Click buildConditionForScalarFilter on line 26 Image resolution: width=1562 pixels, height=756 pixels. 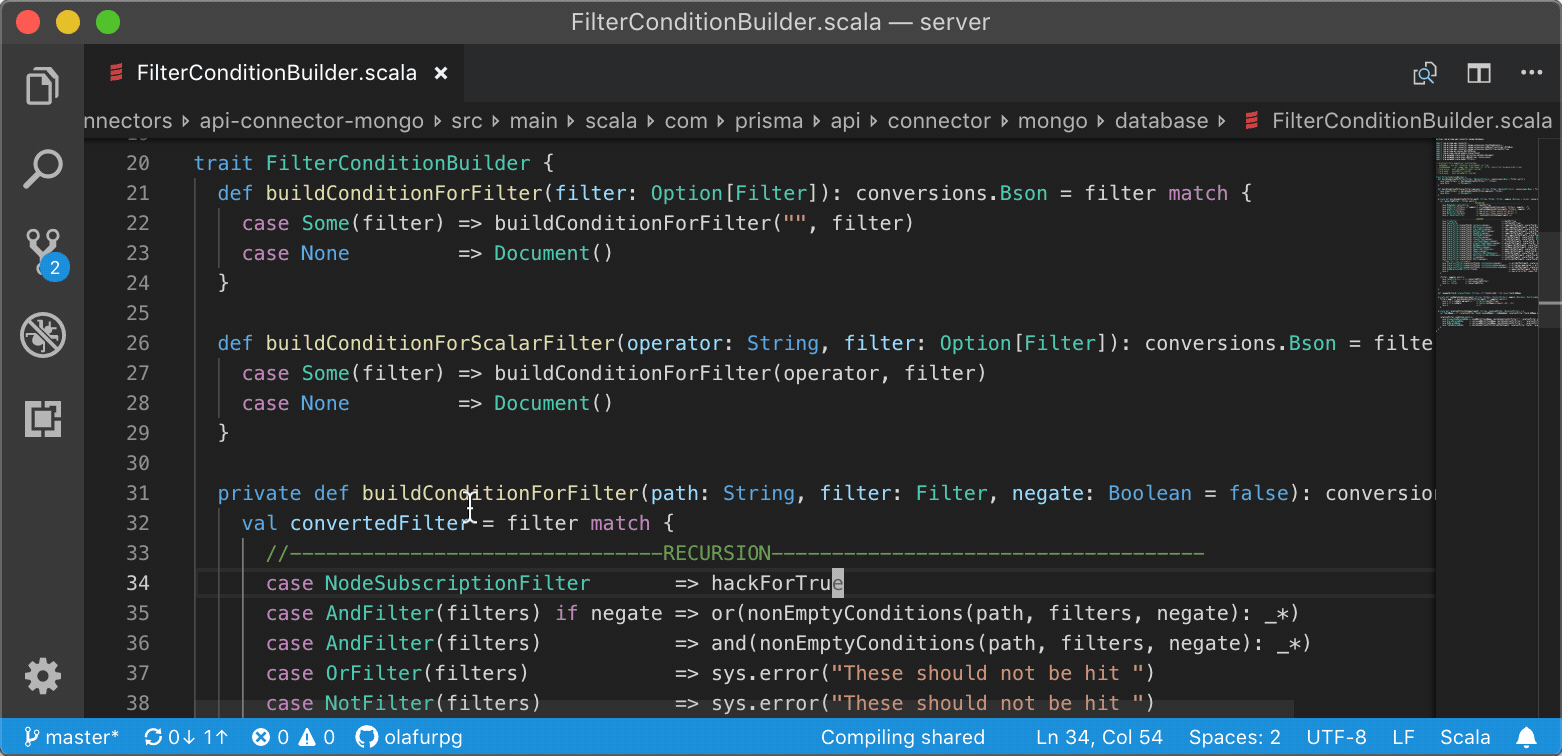pos(440,343)
